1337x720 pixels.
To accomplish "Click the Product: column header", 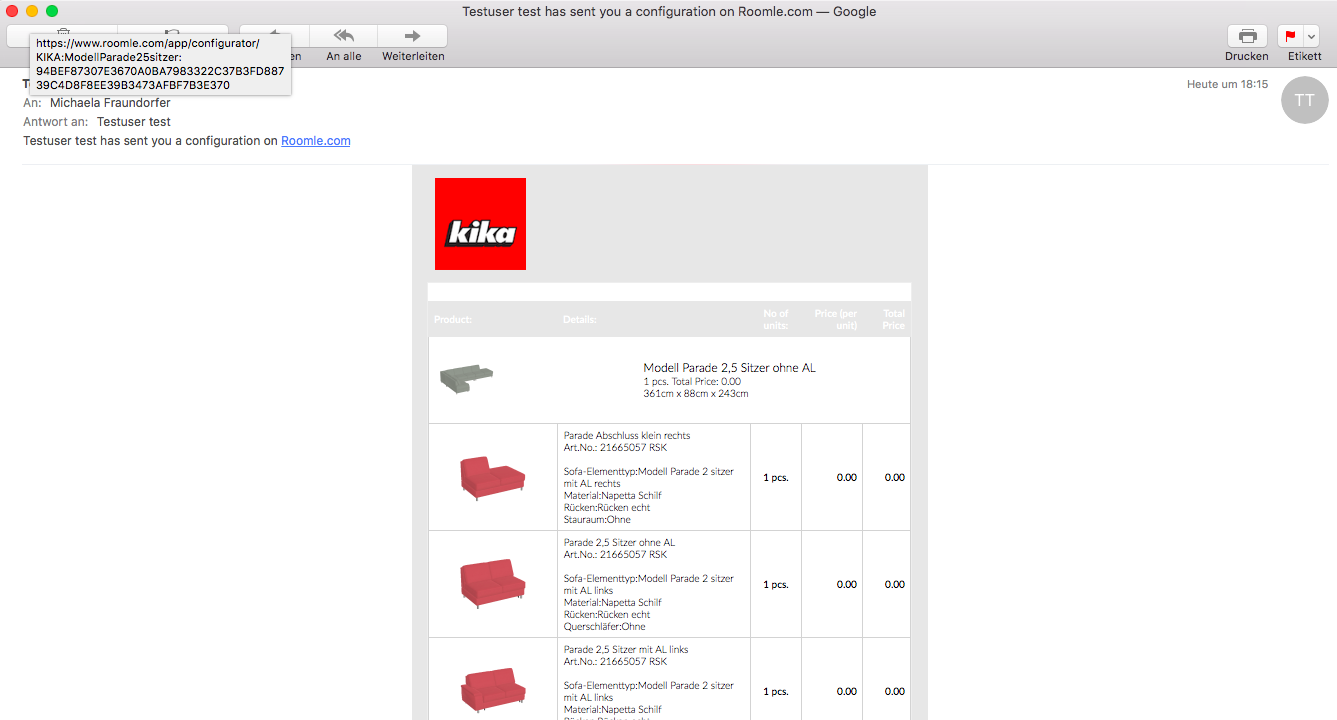I will click(x=453, y=320).
